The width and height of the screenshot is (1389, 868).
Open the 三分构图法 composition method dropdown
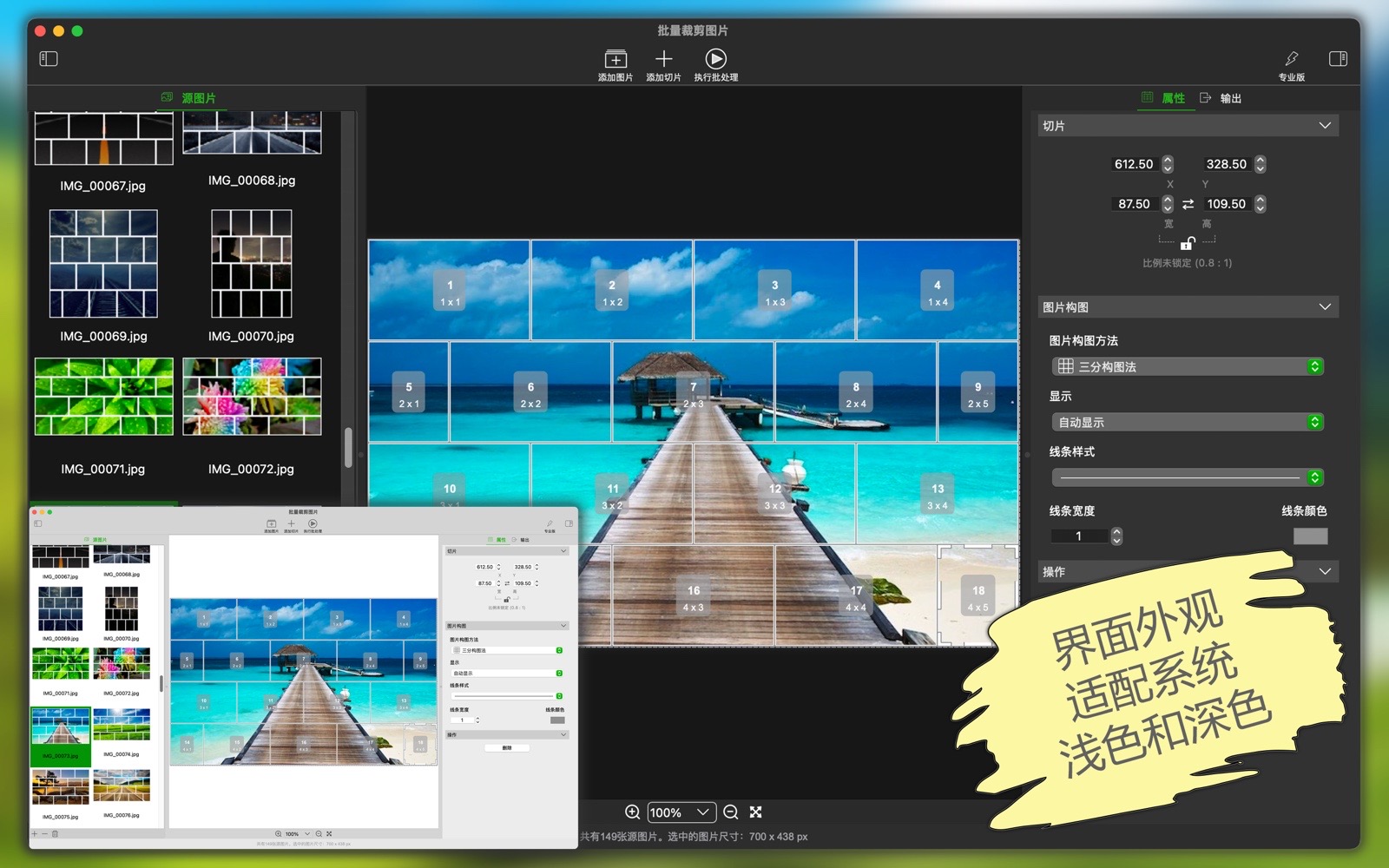click(1186, 367)
